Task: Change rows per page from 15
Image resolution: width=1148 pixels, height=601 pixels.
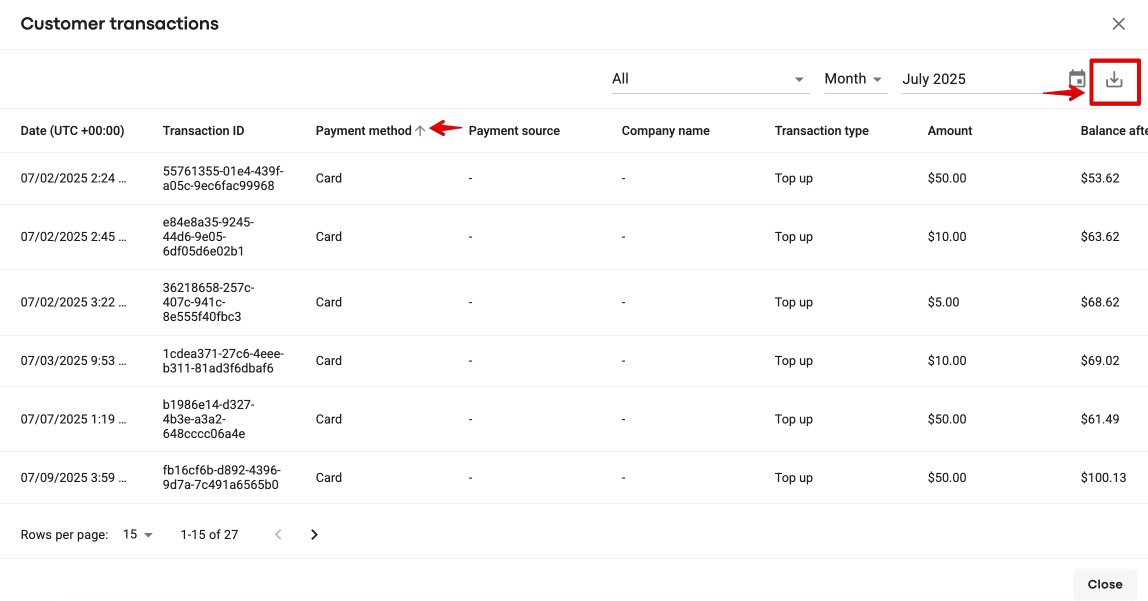Action: tap(138, 535)
